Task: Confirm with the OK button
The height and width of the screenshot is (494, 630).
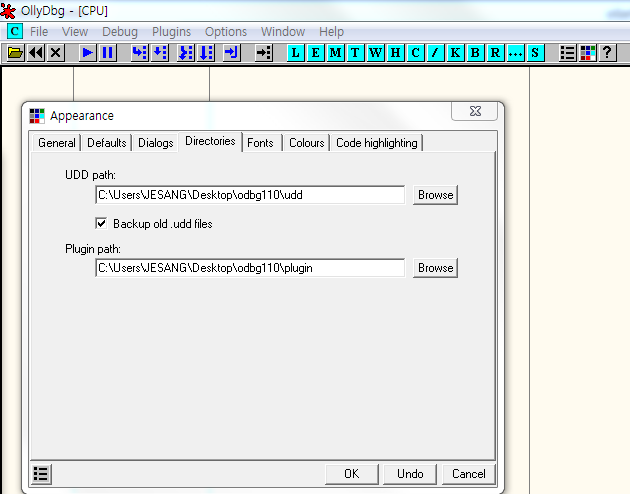Action: (x=352, y=474)
